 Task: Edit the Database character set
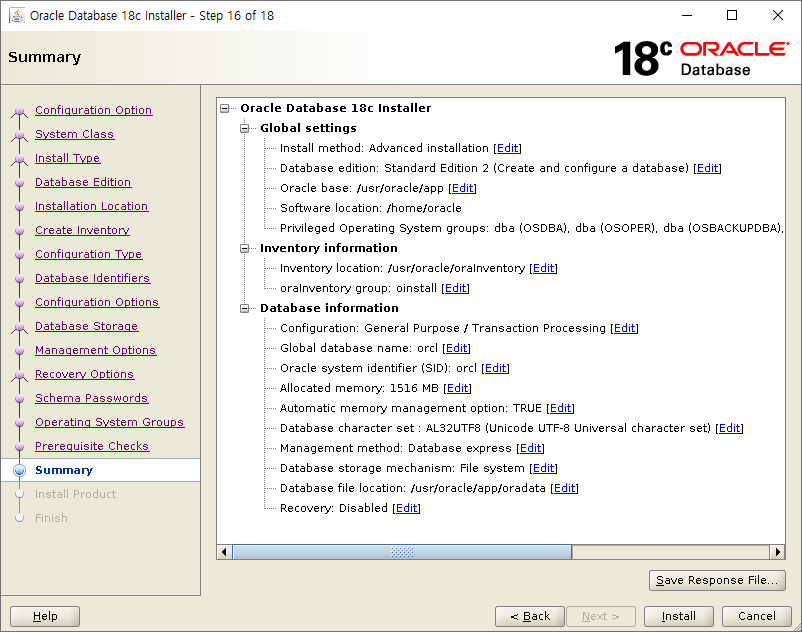point(729,428)
